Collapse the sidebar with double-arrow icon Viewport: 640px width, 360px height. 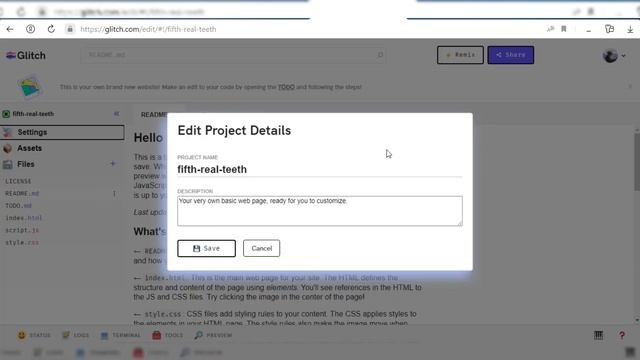[116, 113]
